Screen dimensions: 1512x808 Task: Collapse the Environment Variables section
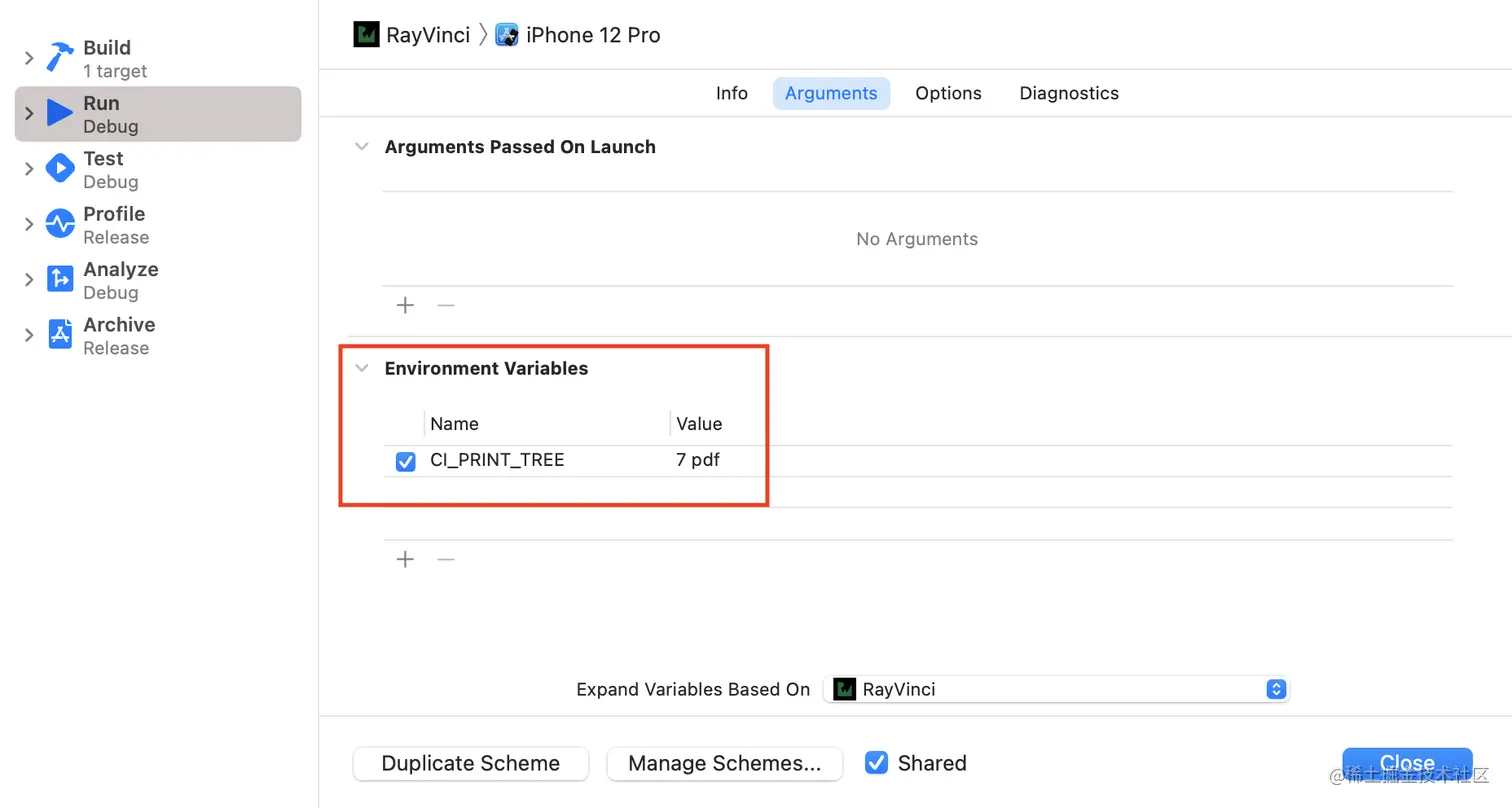point(362,368)
